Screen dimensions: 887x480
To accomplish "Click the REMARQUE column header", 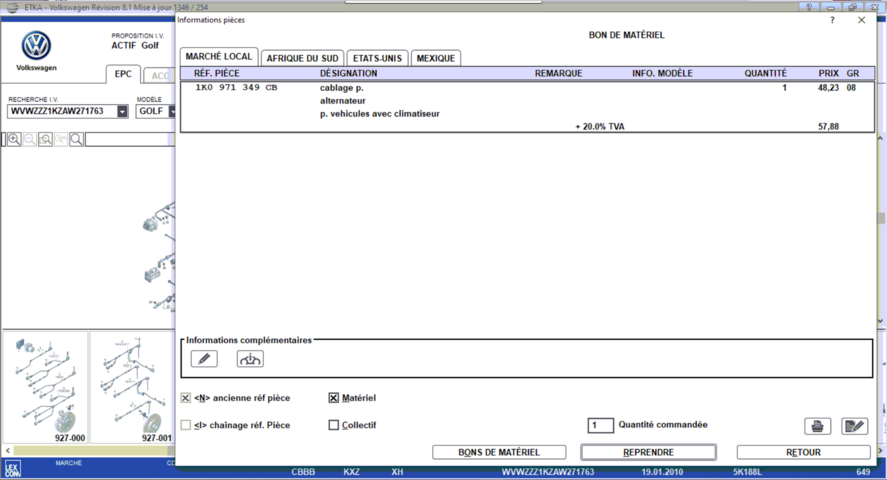I will (558, 73).
